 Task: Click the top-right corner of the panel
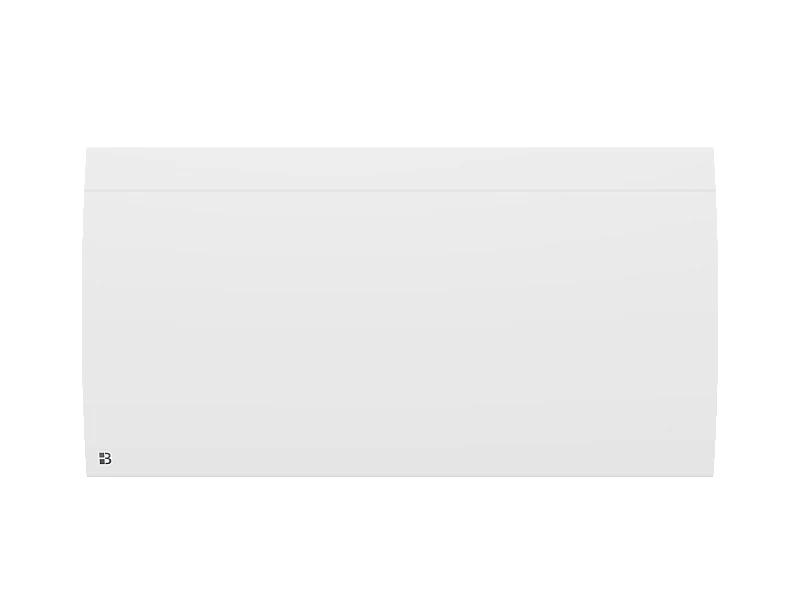click(x=712, y=149)
